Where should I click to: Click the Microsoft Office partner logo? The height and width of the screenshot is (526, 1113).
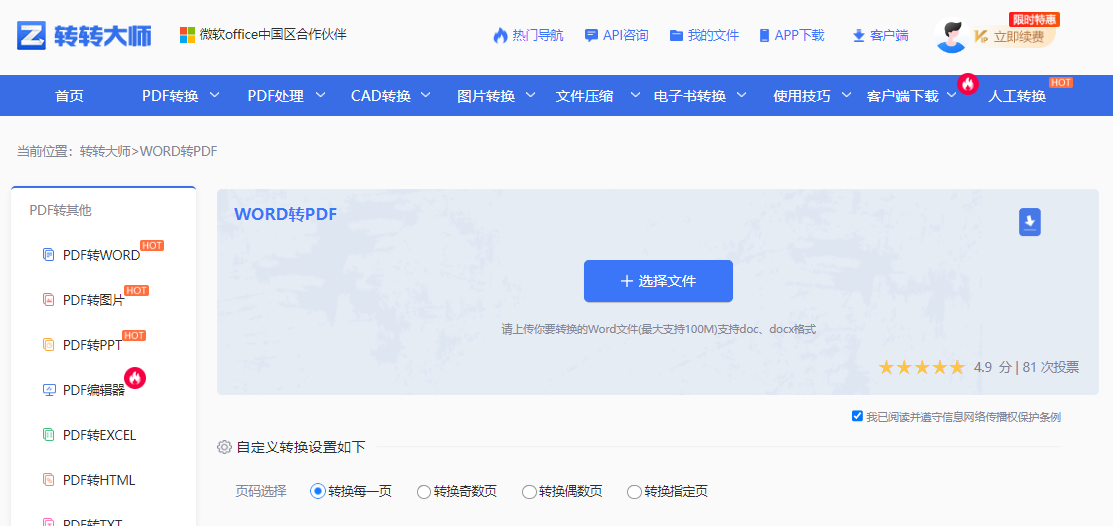coord(187,35)
